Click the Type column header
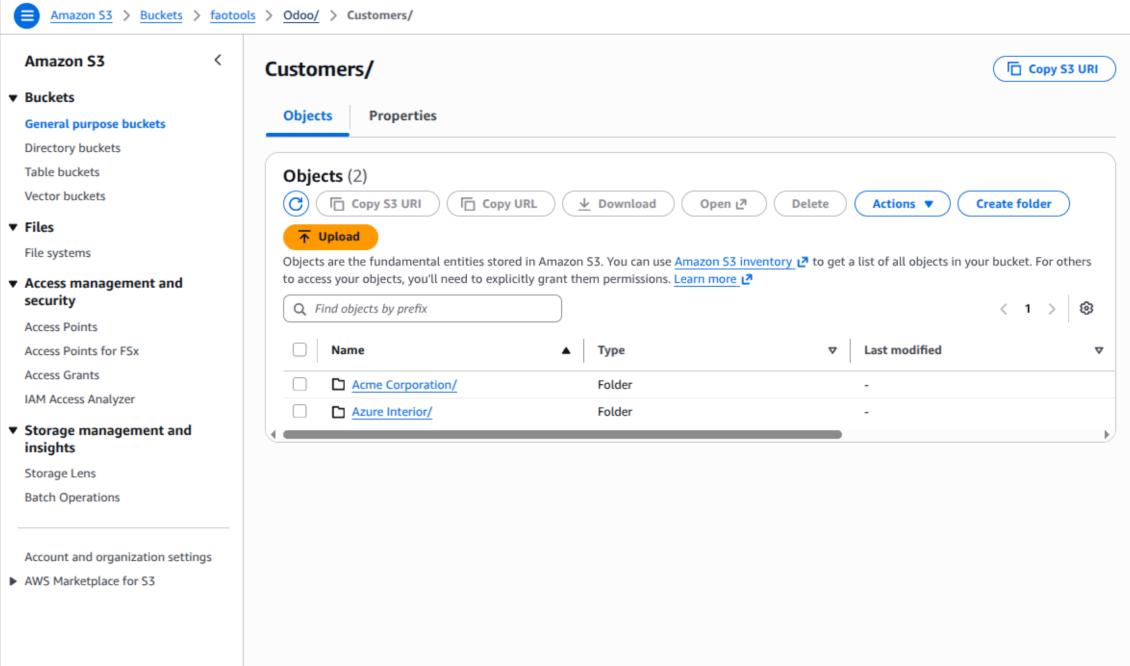This screenshot has width=1130, height=666. 611,350
